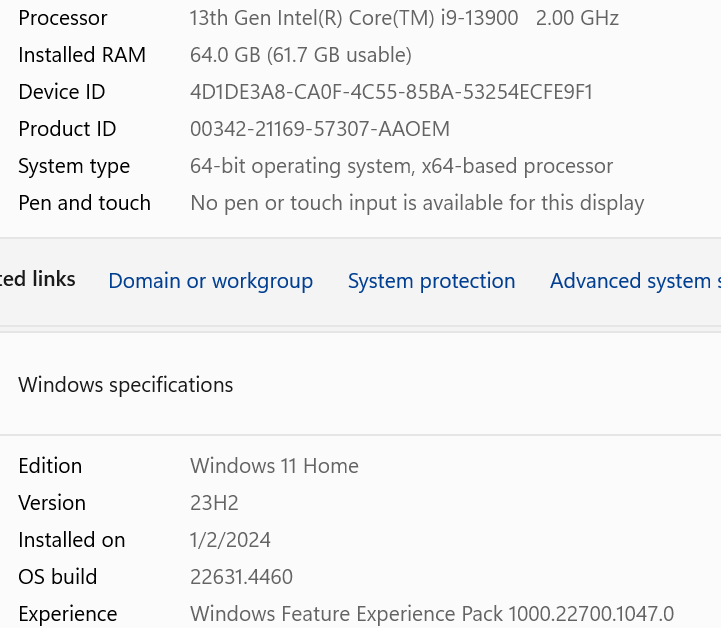Click the 'Windows 11 Home' value

point(274,466)
